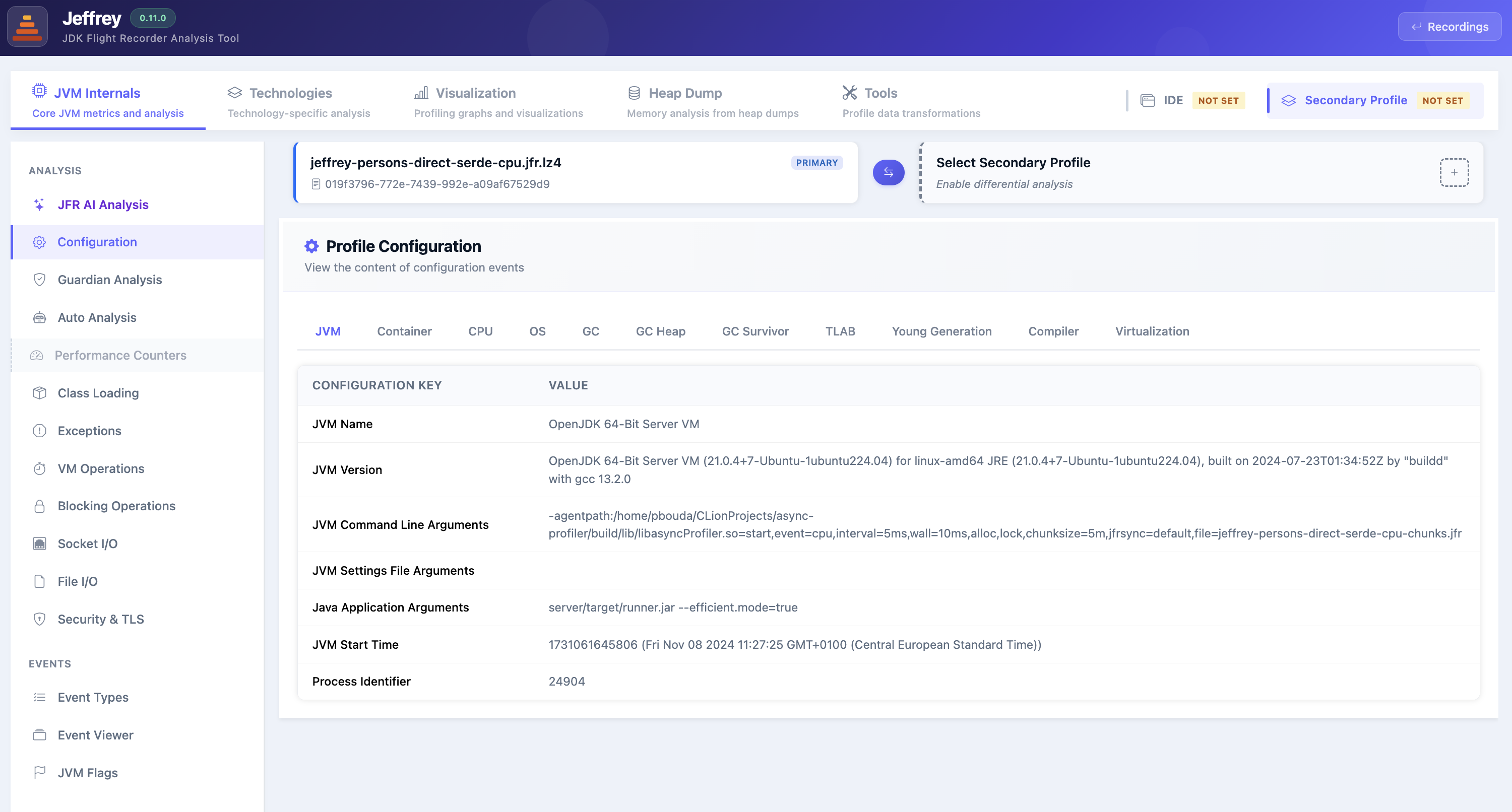
Task: Switch to the GC Survivor tab
Action: tap(755, 331)
